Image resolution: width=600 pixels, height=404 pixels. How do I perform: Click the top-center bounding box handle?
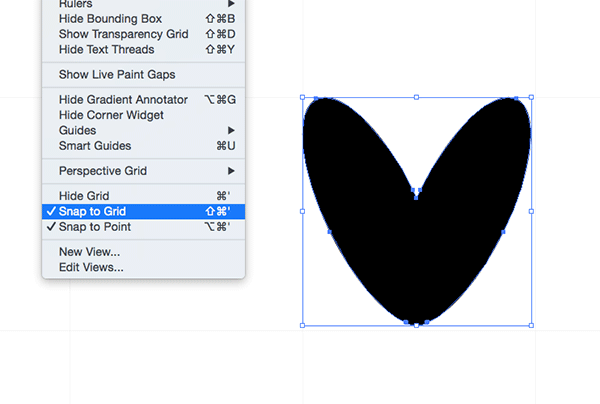pos(416,98)
